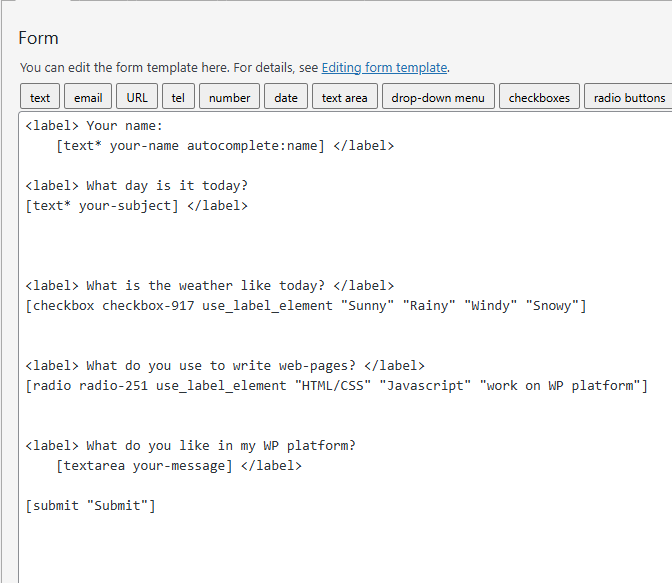Open the drop-down menu tag generator

(x=437, y=97)
